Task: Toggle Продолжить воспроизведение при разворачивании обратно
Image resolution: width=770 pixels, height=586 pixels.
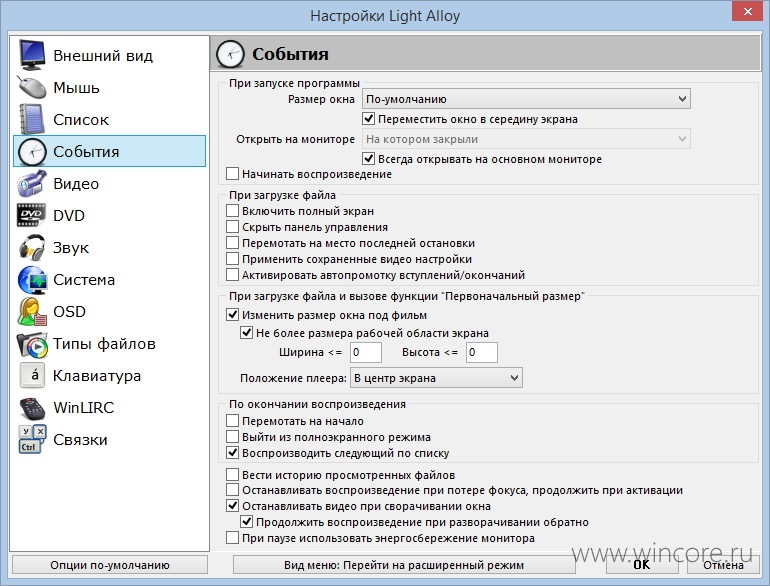Action: [247, 522]
